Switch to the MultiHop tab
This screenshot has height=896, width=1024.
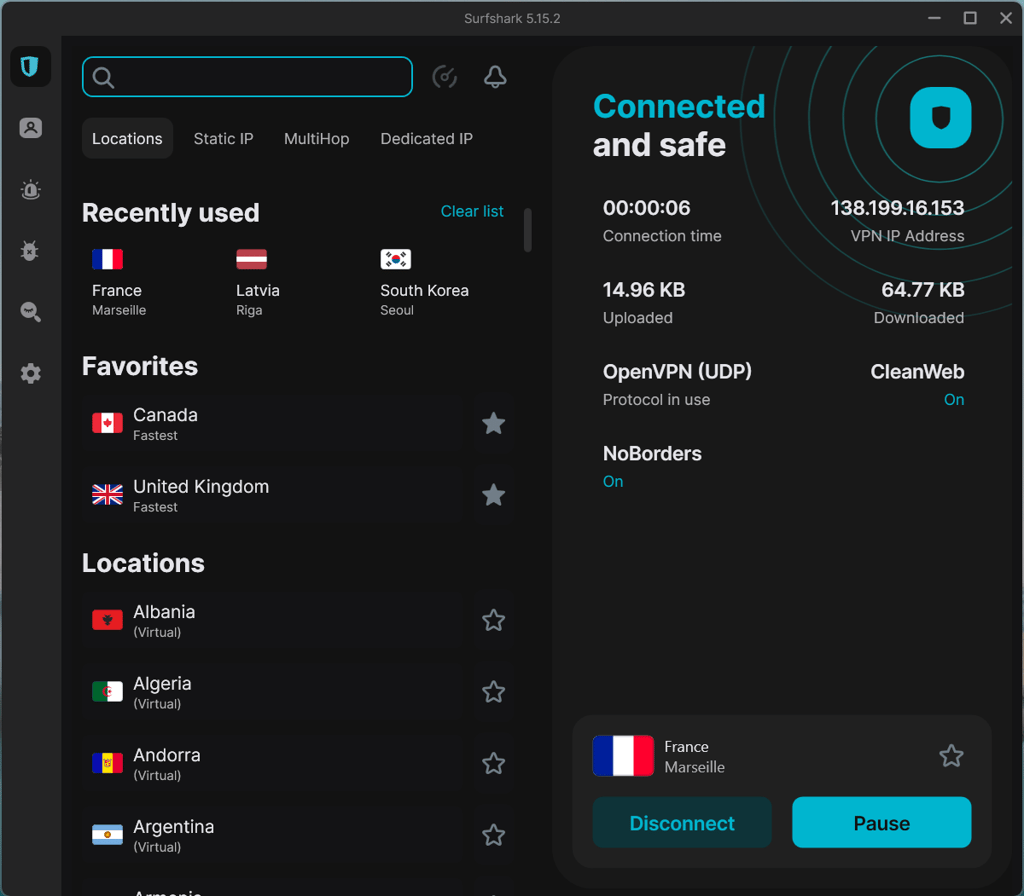click(x=317, y=138)
